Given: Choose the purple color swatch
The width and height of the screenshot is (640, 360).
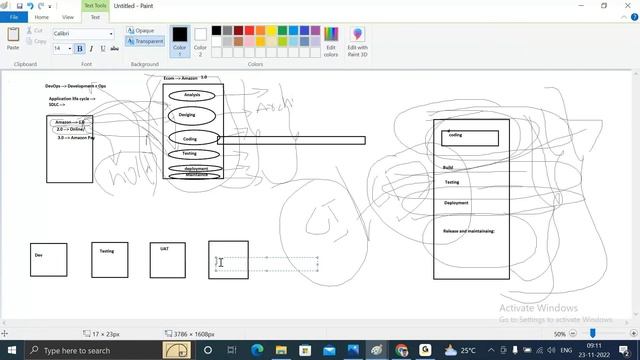Looking at the screenshot, I should coord(316,30).
